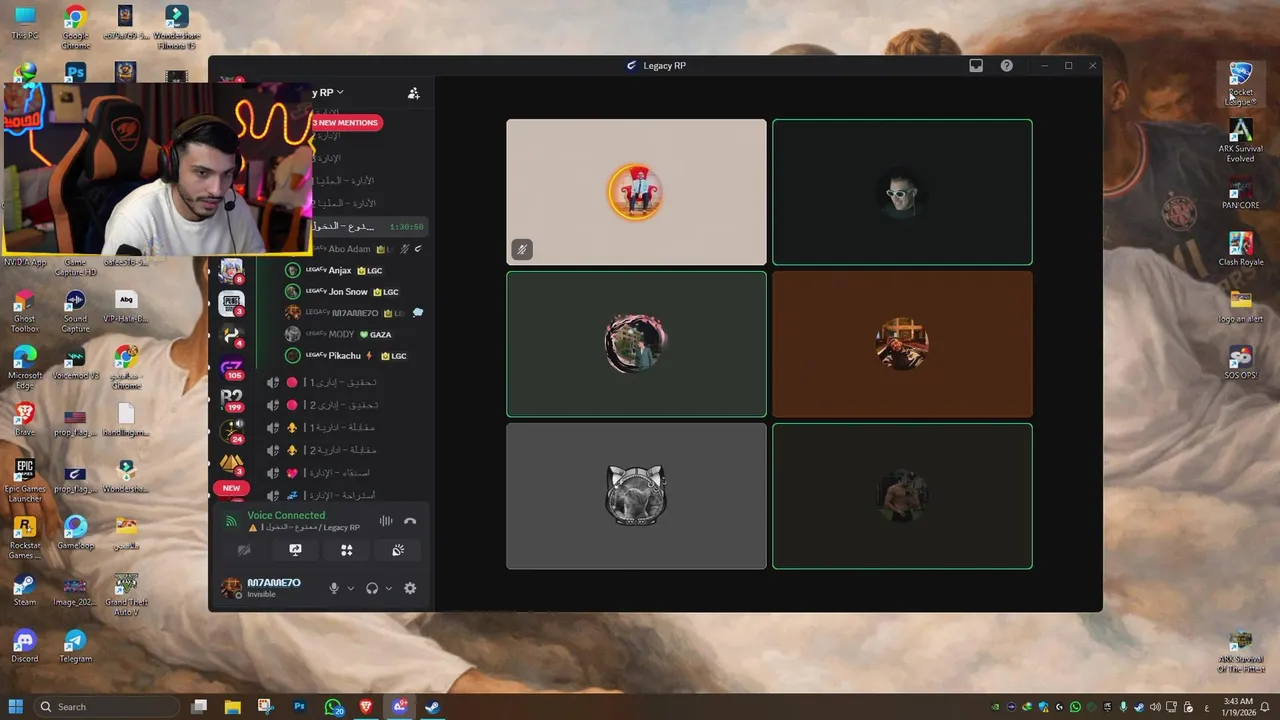Viewport: 1280px width, 720px height.
Task: Focus the grey tile with cat-ear avatar
Action: 636,496
